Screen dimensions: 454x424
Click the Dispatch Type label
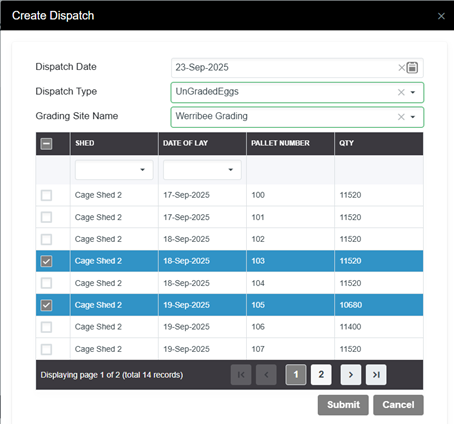click(x=66, y=91)
